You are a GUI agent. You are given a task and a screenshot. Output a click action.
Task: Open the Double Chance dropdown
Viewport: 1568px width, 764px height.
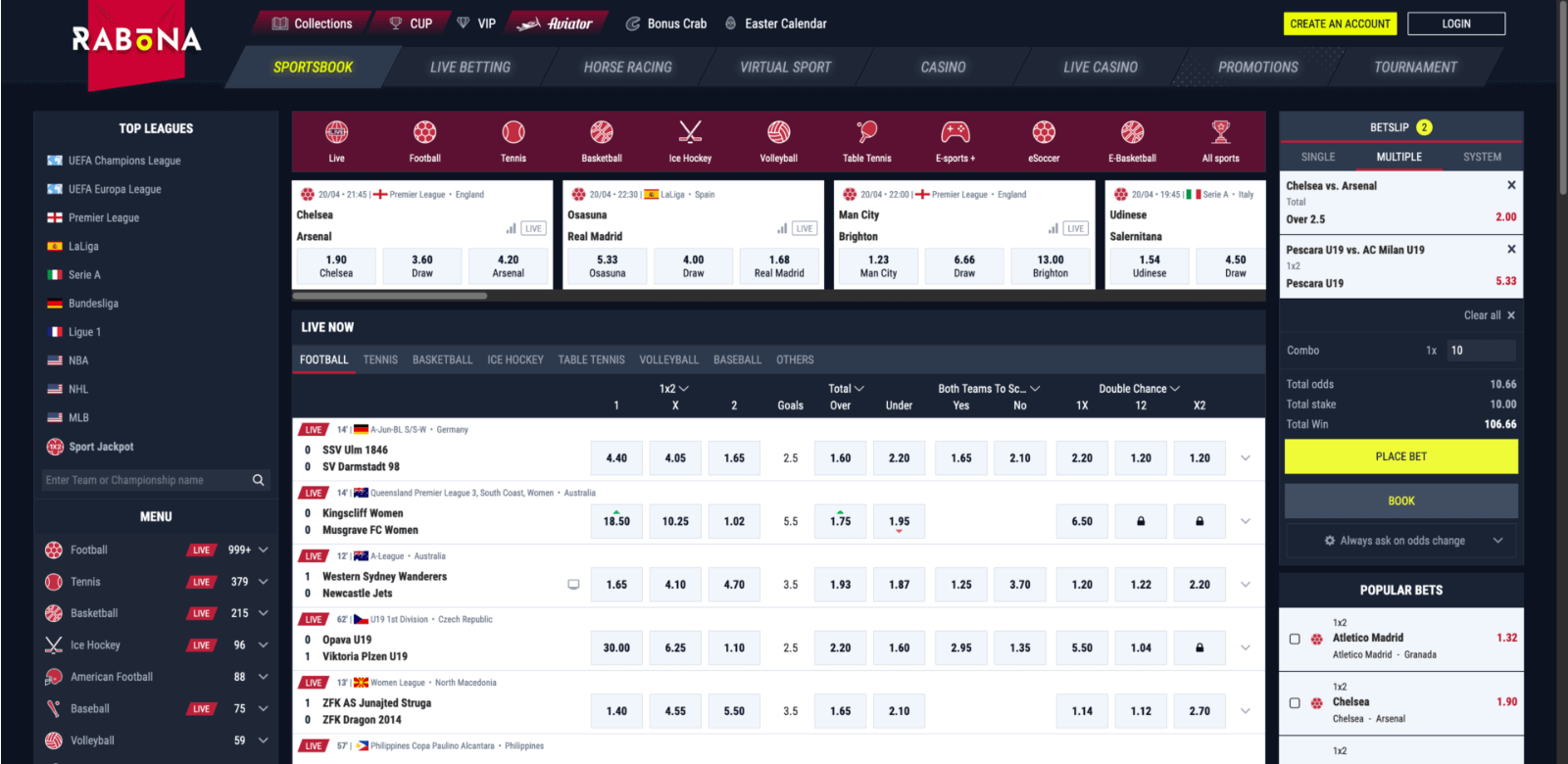(x=1140, y=389)
